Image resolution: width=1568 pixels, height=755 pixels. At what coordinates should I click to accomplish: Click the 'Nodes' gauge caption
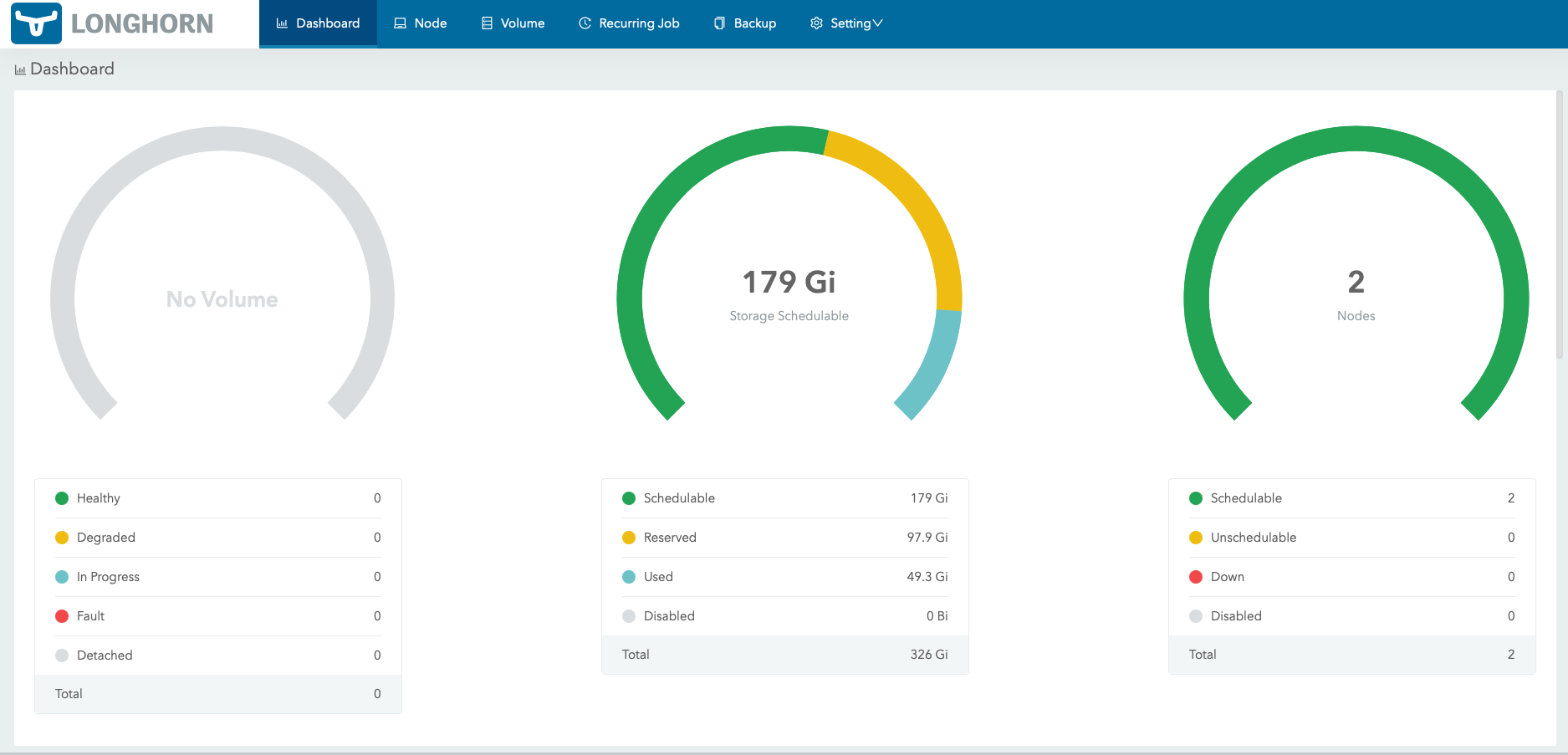point(1356,316)
